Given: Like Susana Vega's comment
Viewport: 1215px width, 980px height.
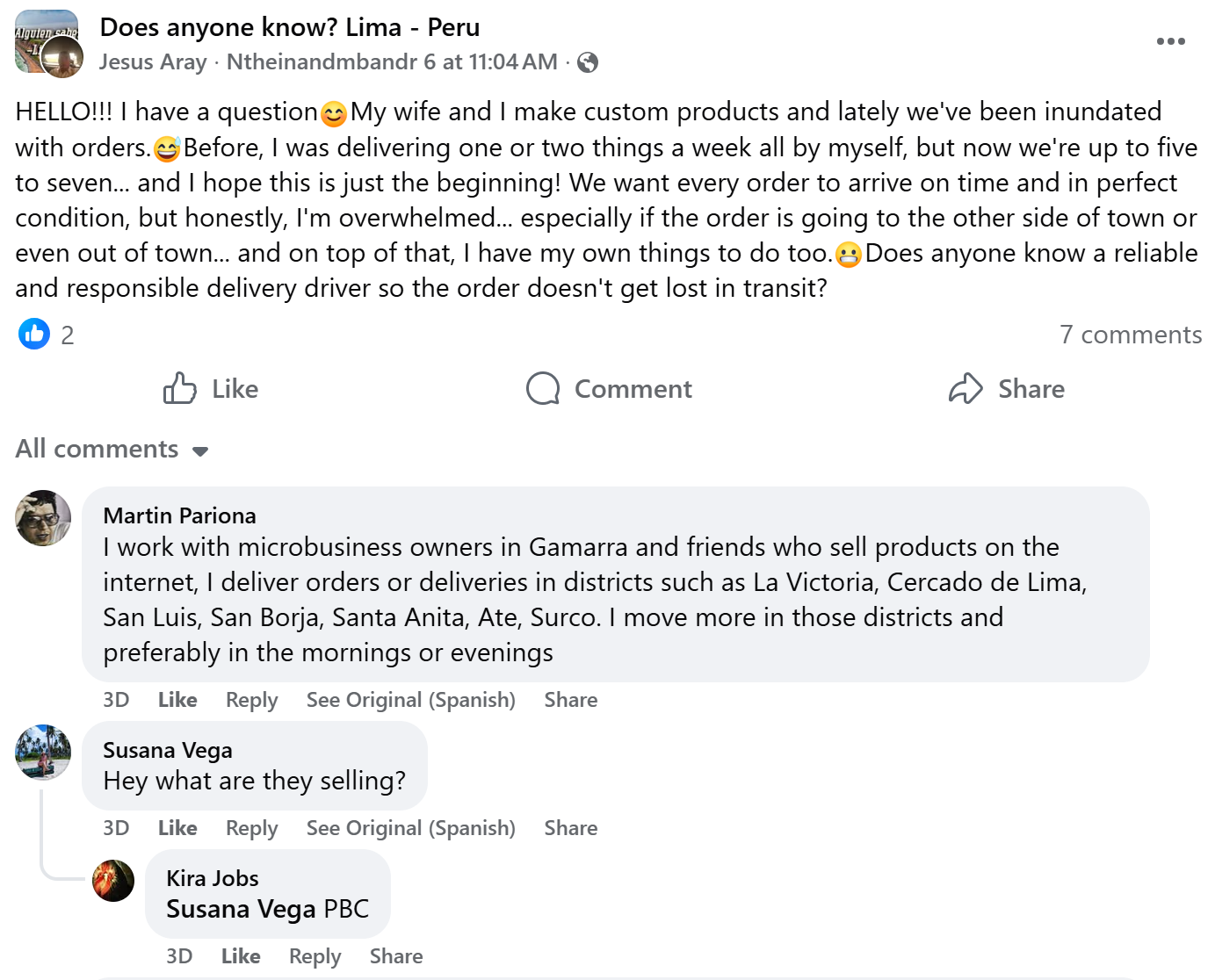Looking at the screenshot, I should click(177, 828).
